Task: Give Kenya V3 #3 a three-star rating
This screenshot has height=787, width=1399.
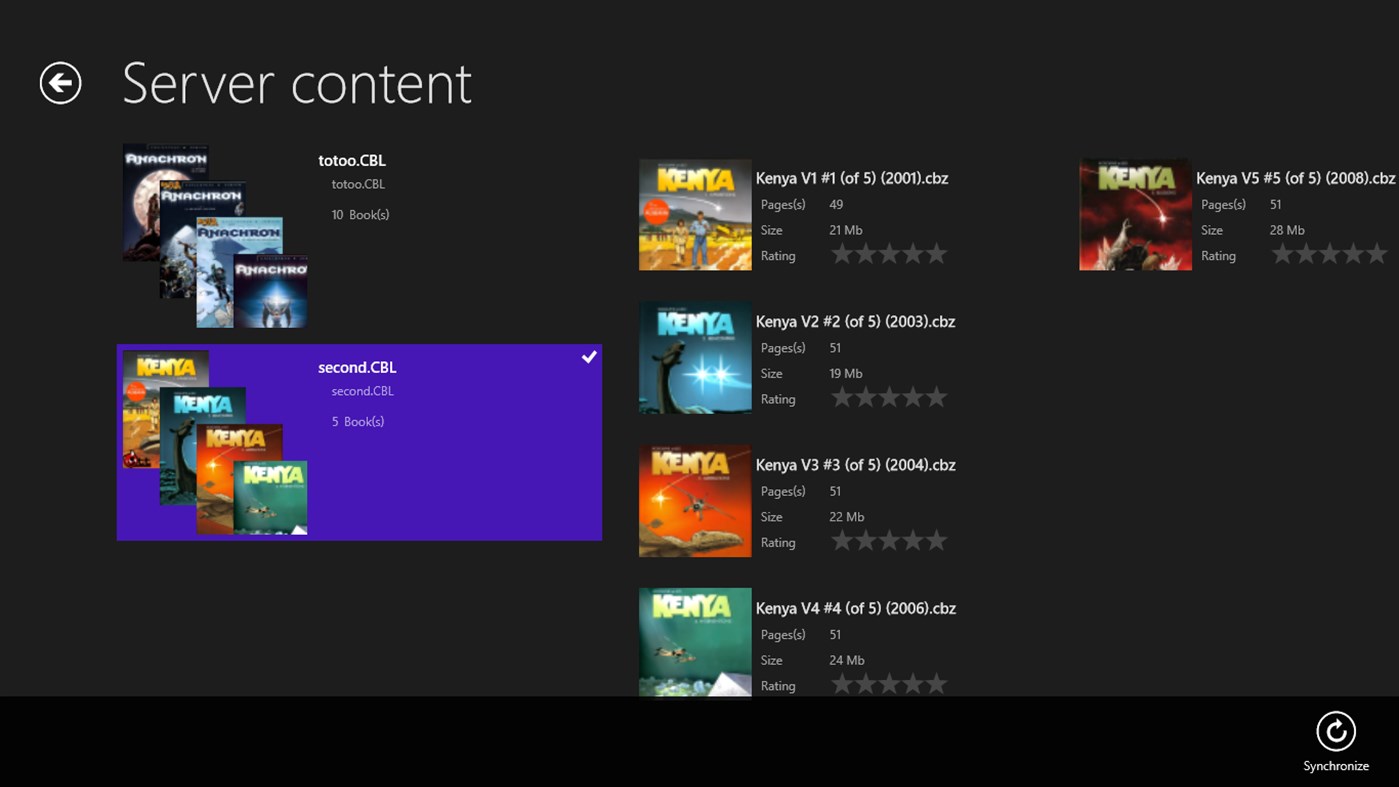Action: pos(889,539)
